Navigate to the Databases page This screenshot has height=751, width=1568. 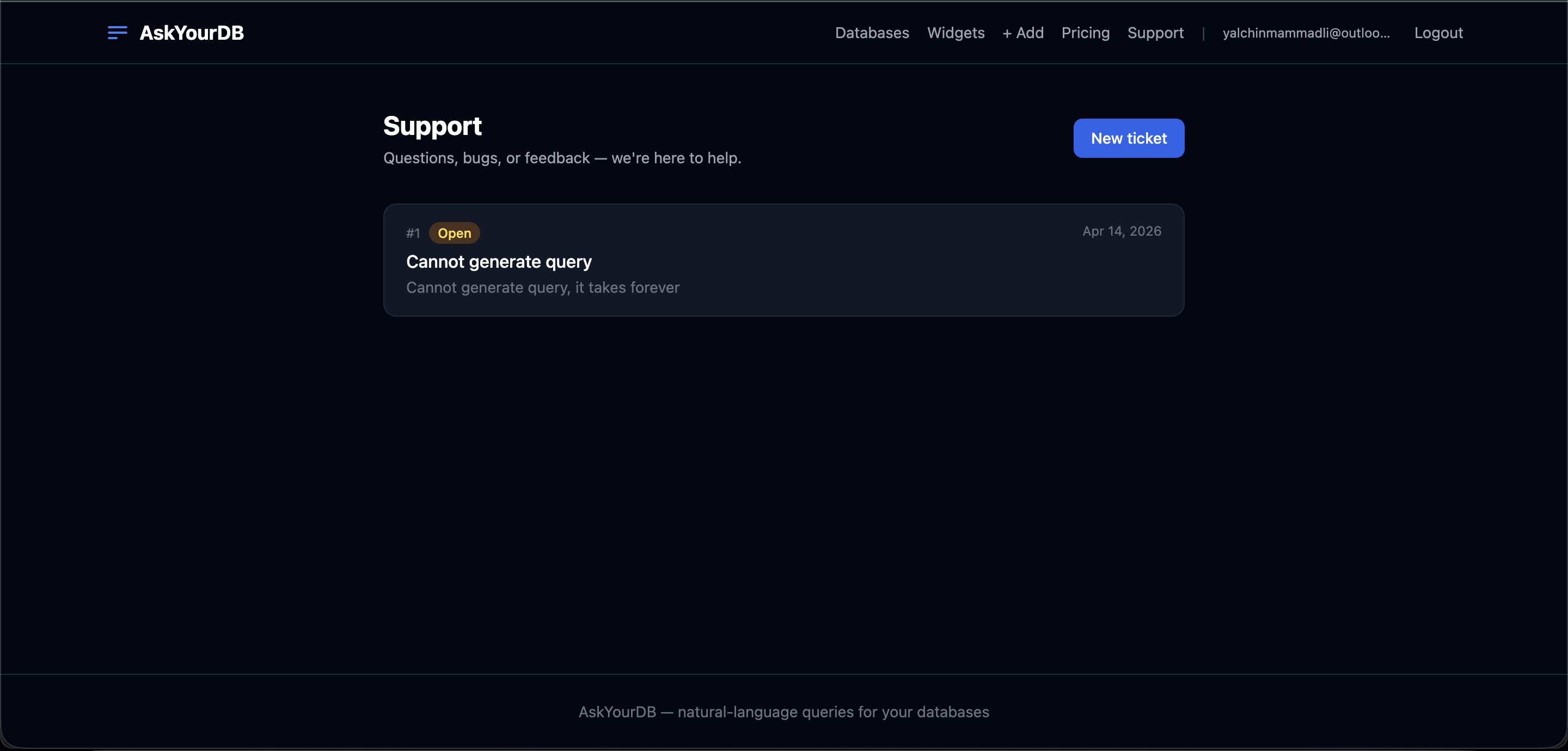[872, 33]
